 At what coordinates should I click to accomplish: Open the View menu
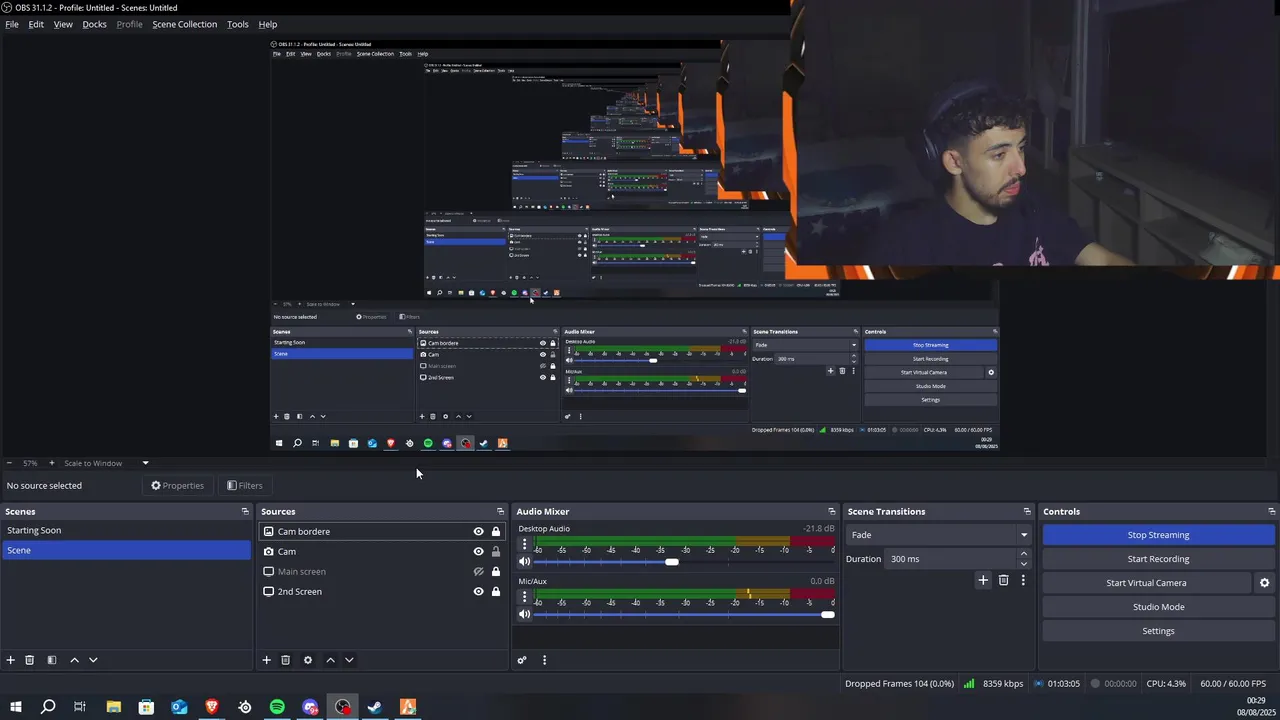tap(63, 24)
